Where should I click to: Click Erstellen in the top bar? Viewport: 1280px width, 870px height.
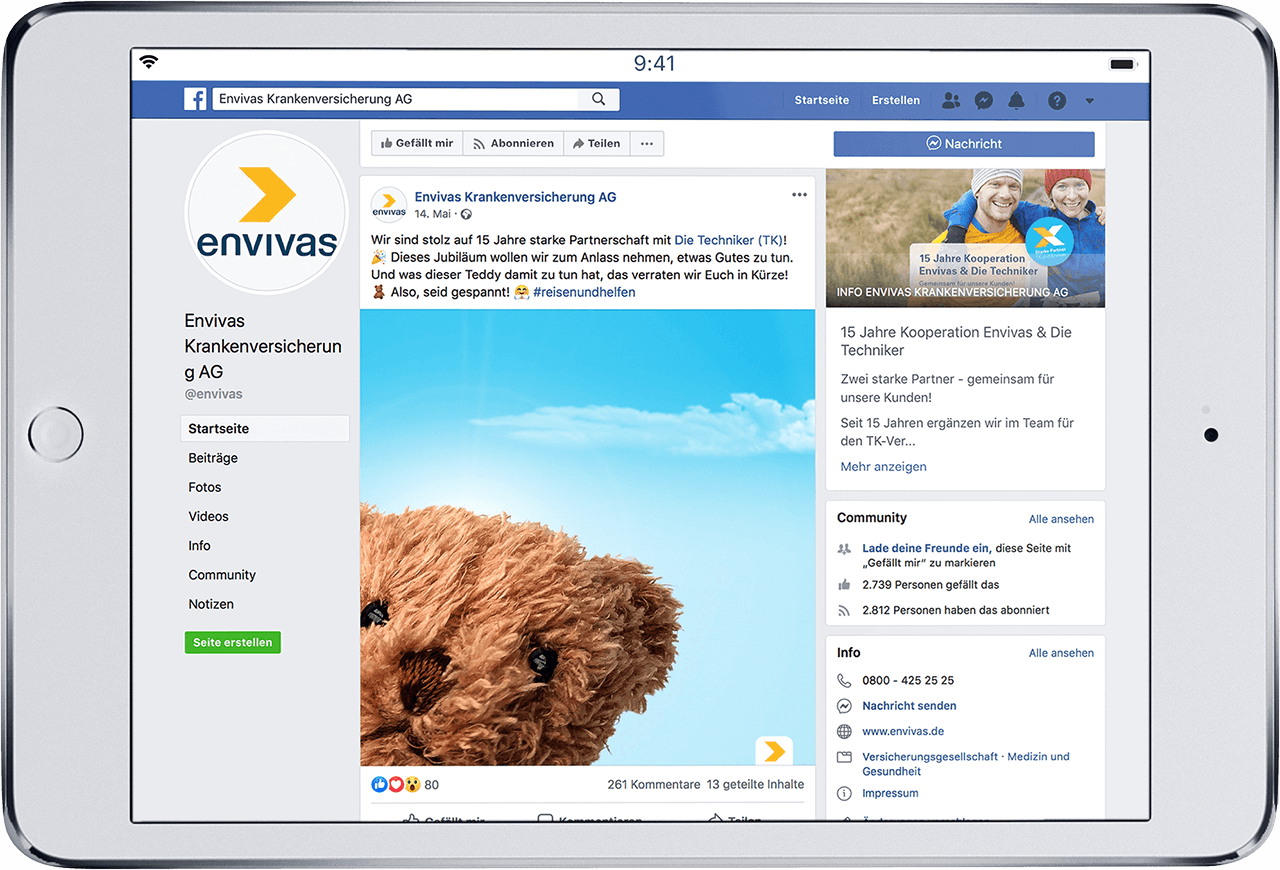[x=896, y=100]
